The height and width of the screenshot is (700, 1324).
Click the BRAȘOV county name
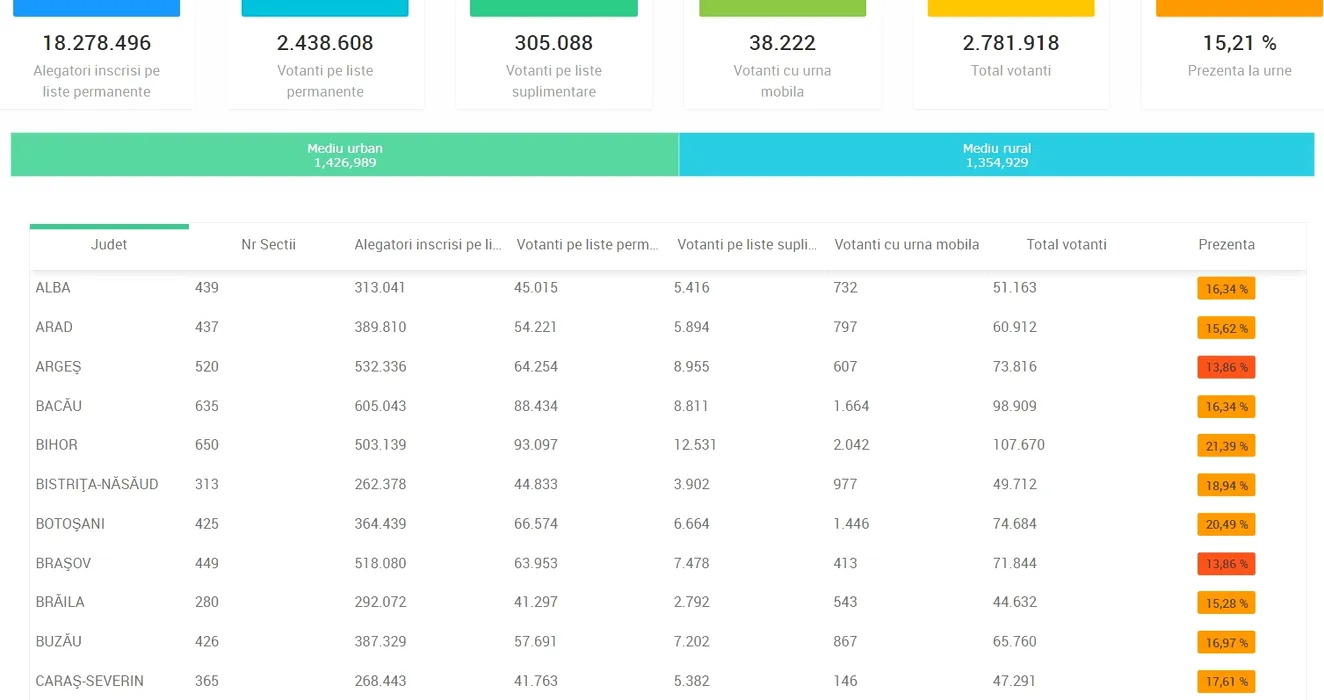pos(63,564)
